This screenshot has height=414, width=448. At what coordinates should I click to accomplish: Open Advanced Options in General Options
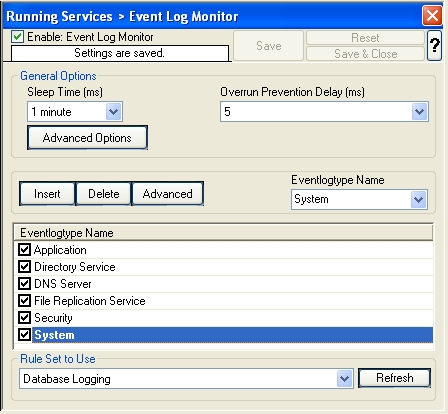(87, 138)
